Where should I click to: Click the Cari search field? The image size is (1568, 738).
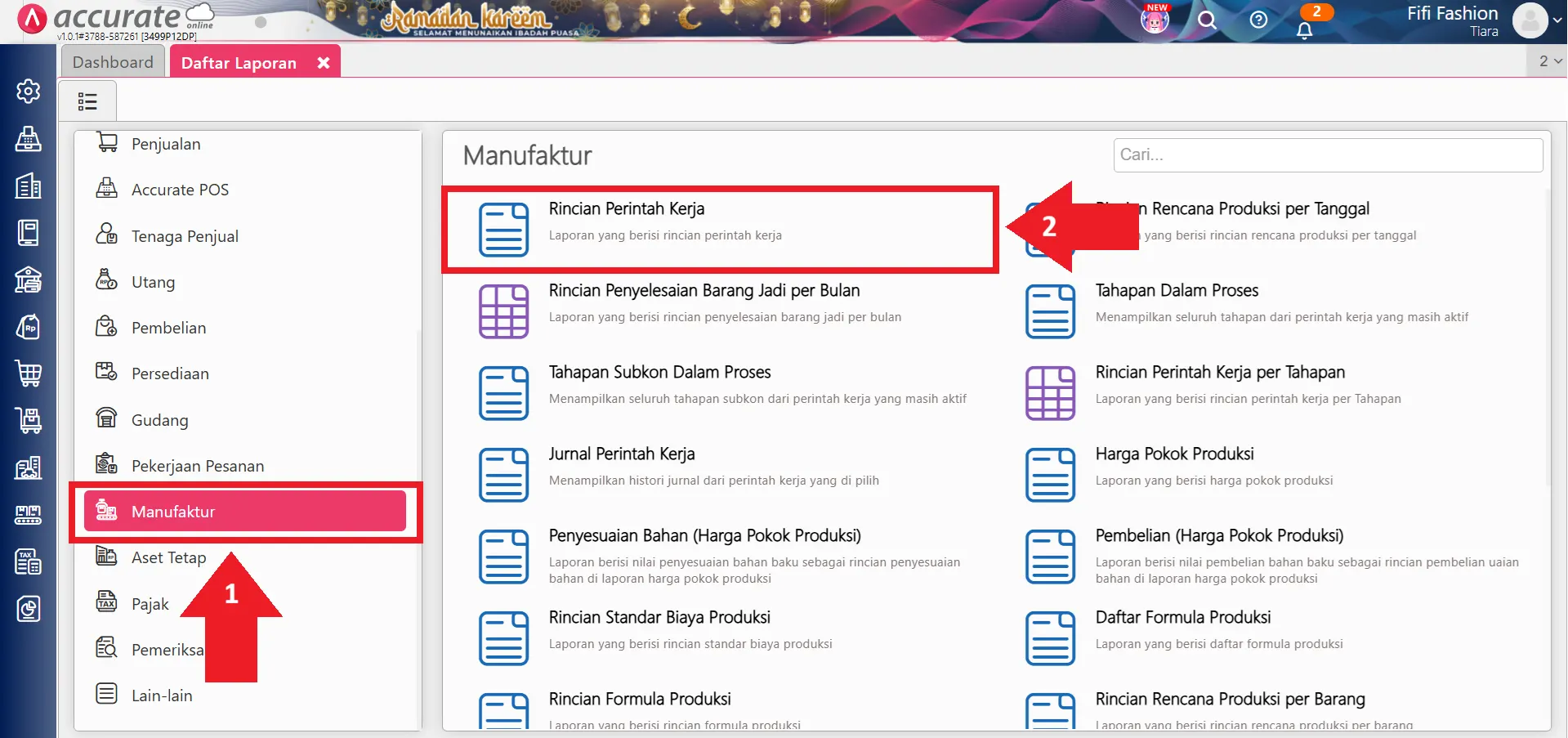(1327, 154)
